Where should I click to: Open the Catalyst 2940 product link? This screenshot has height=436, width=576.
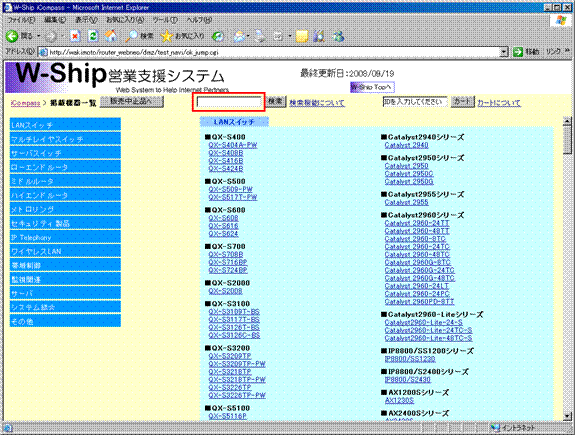pos(406,145)
